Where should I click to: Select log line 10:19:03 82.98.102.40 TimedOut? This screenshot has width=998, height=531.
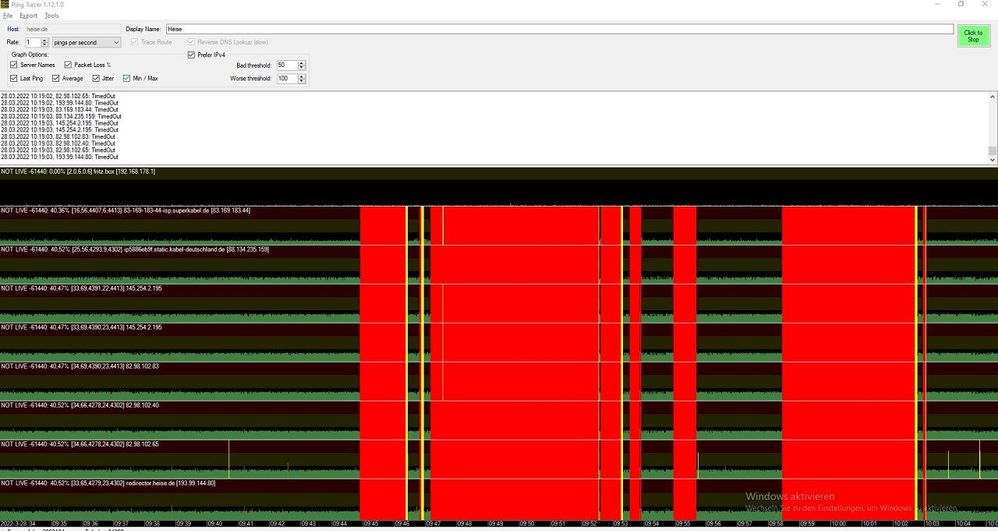click(58, 143)
